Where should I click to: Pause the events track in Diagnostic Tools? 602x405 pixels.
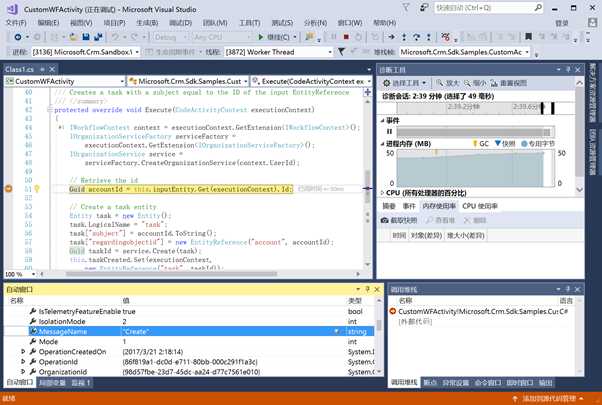(x=389, y=132)
